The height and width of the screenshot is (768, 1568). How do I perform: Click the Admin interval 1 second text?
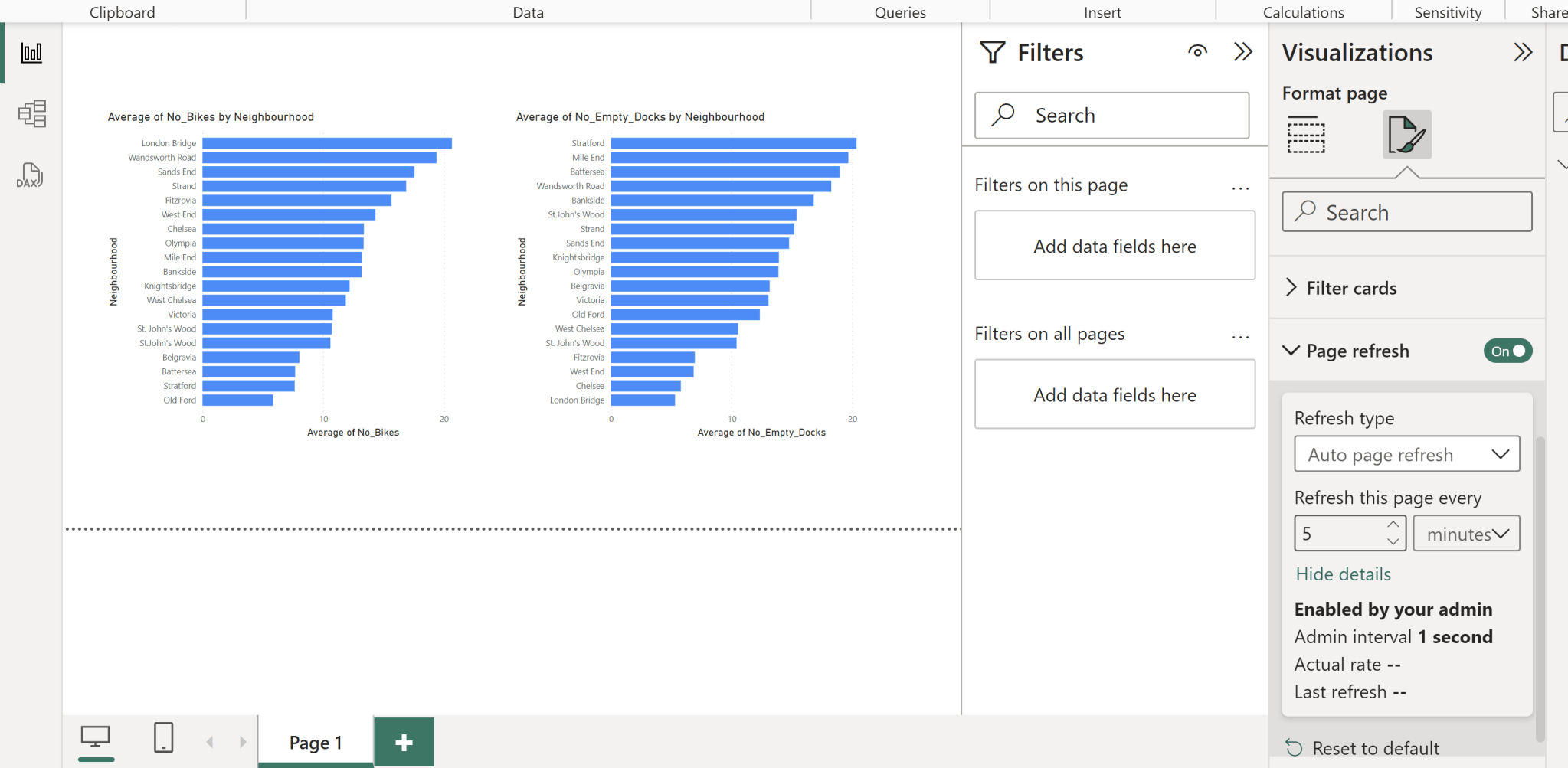click(x=1393, y=637)
